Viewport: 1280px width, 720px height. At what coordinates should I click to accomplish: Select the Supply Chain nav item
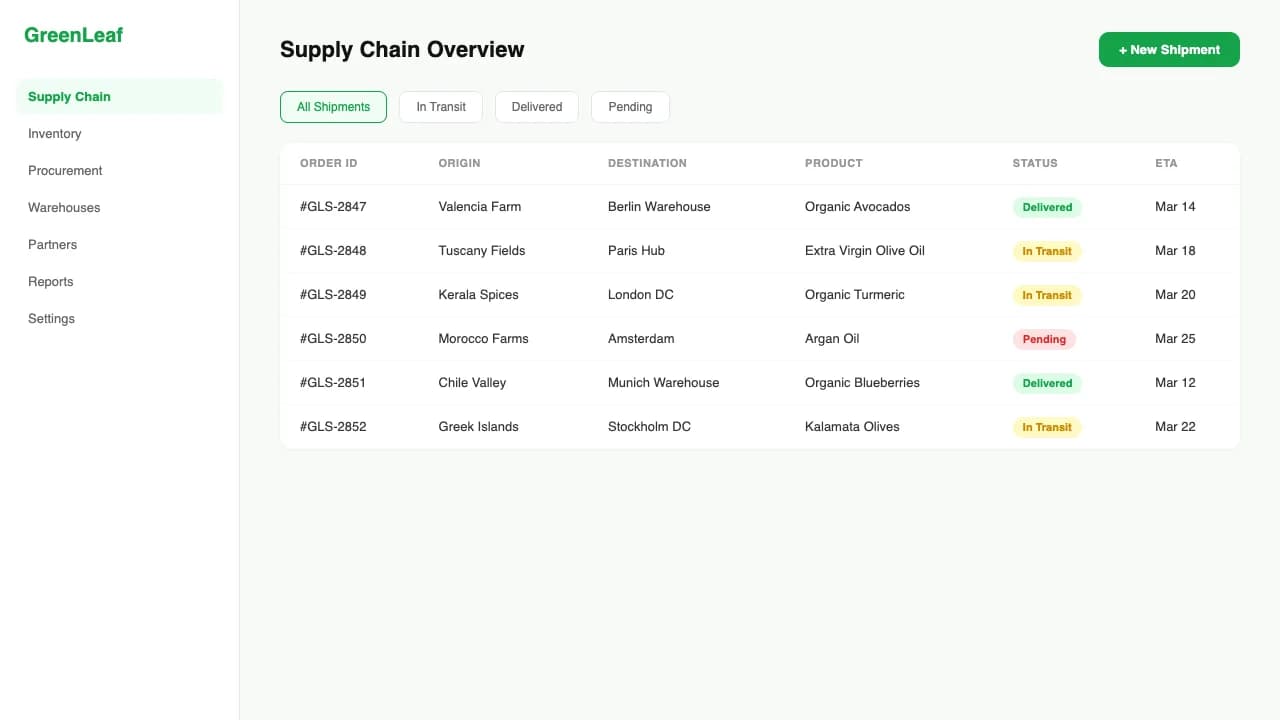point(69,96)
